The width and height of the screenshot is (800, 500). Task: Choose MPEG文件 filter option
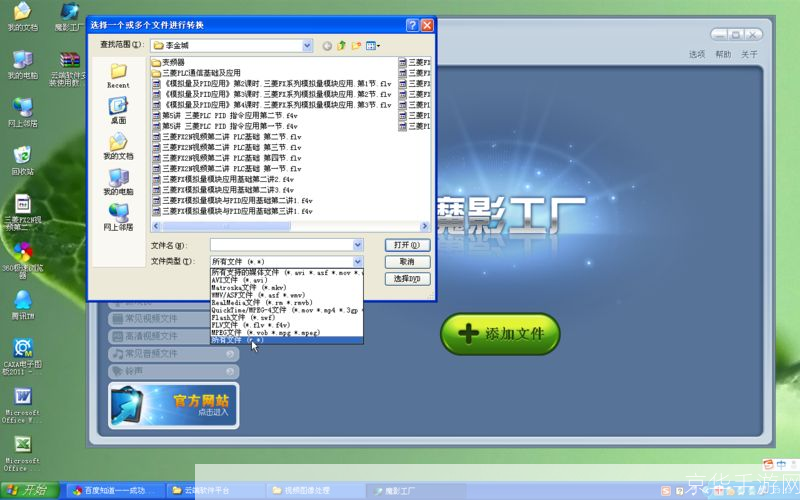(x=287, y=333)
